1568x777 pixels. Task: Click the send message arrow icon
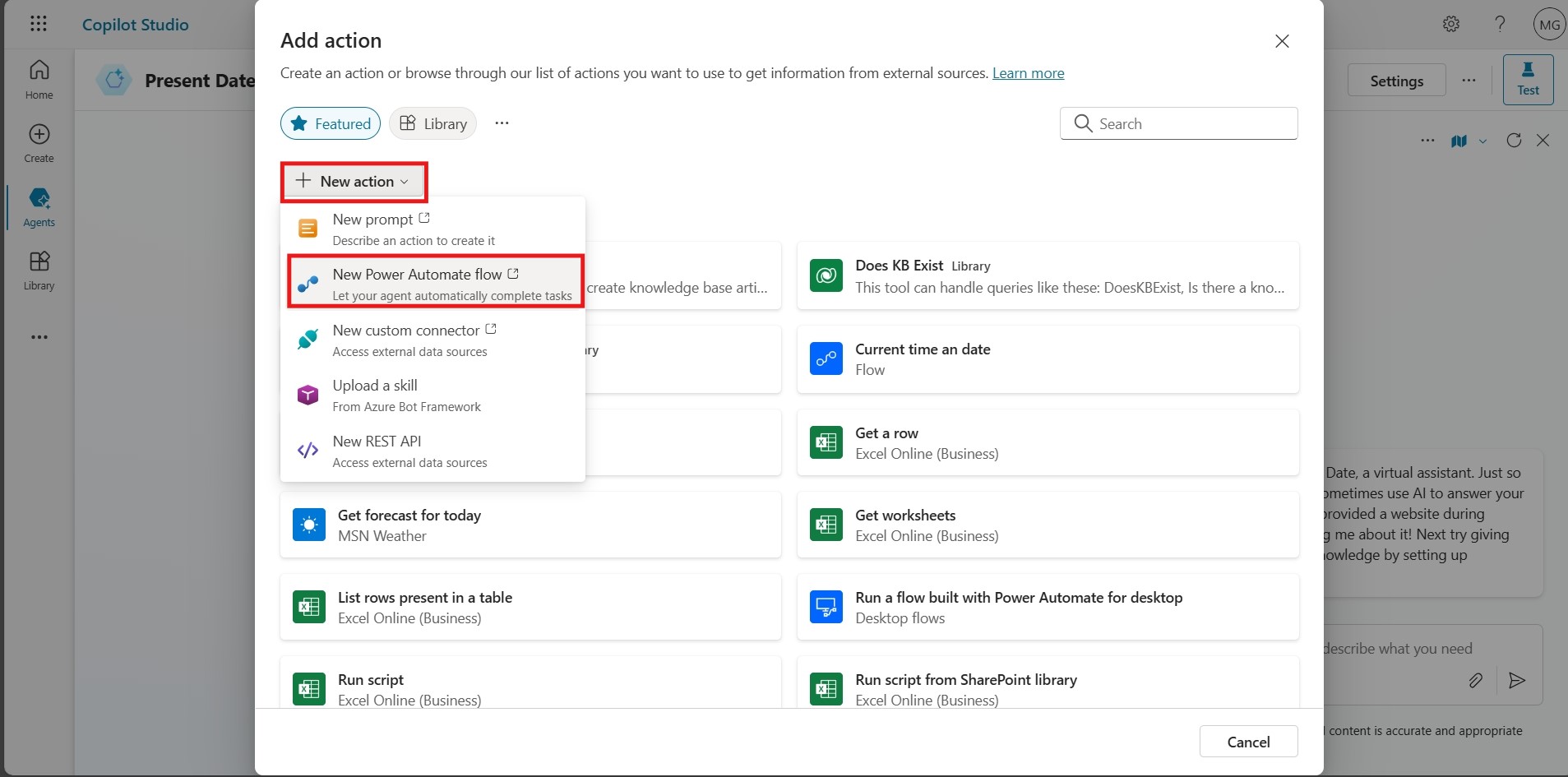point(1517,680)
